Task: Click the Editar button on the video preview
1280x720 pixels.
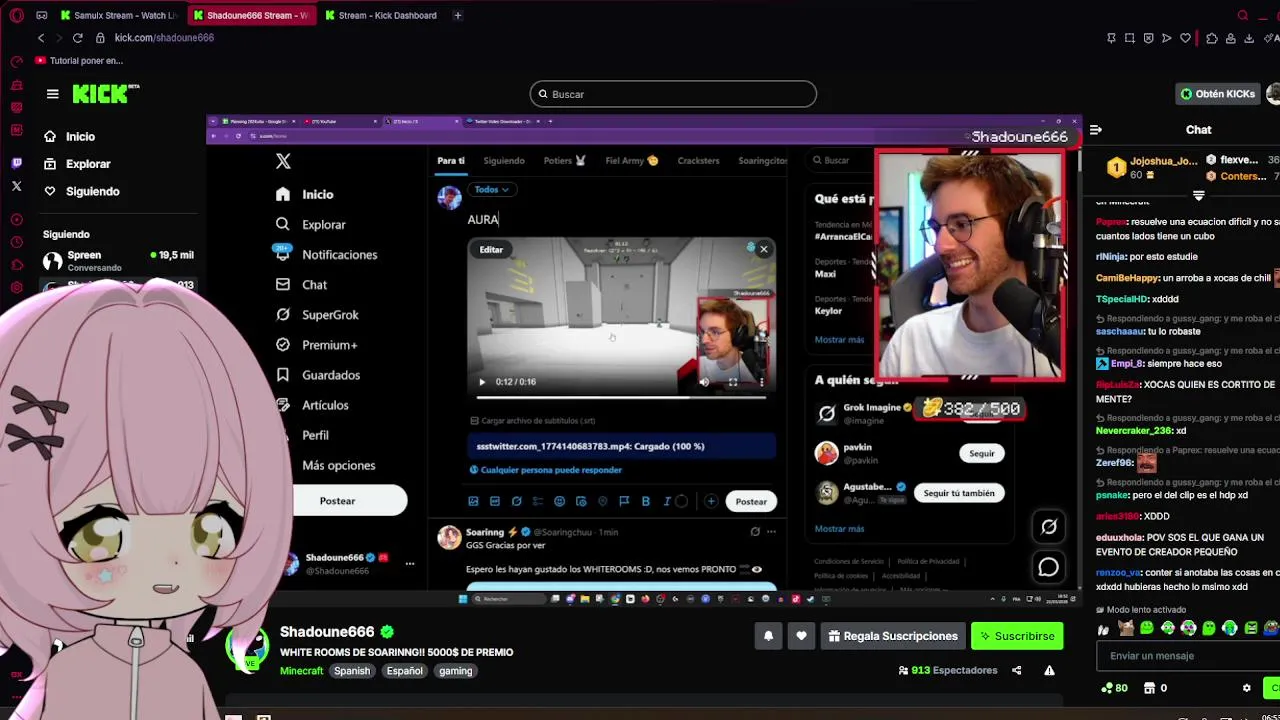Action: coord(491,250)
